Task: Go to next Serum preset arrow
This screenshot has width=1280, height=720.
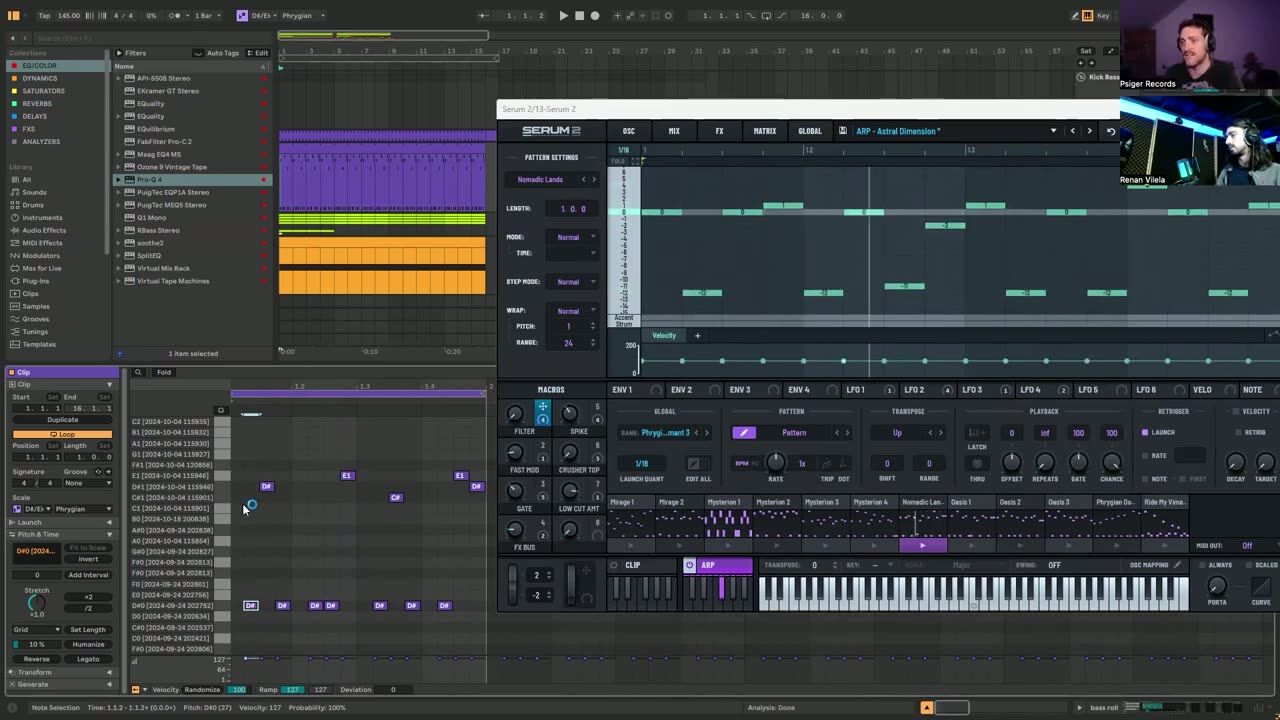Action: pyautogui.click(x=1089, y=131)
